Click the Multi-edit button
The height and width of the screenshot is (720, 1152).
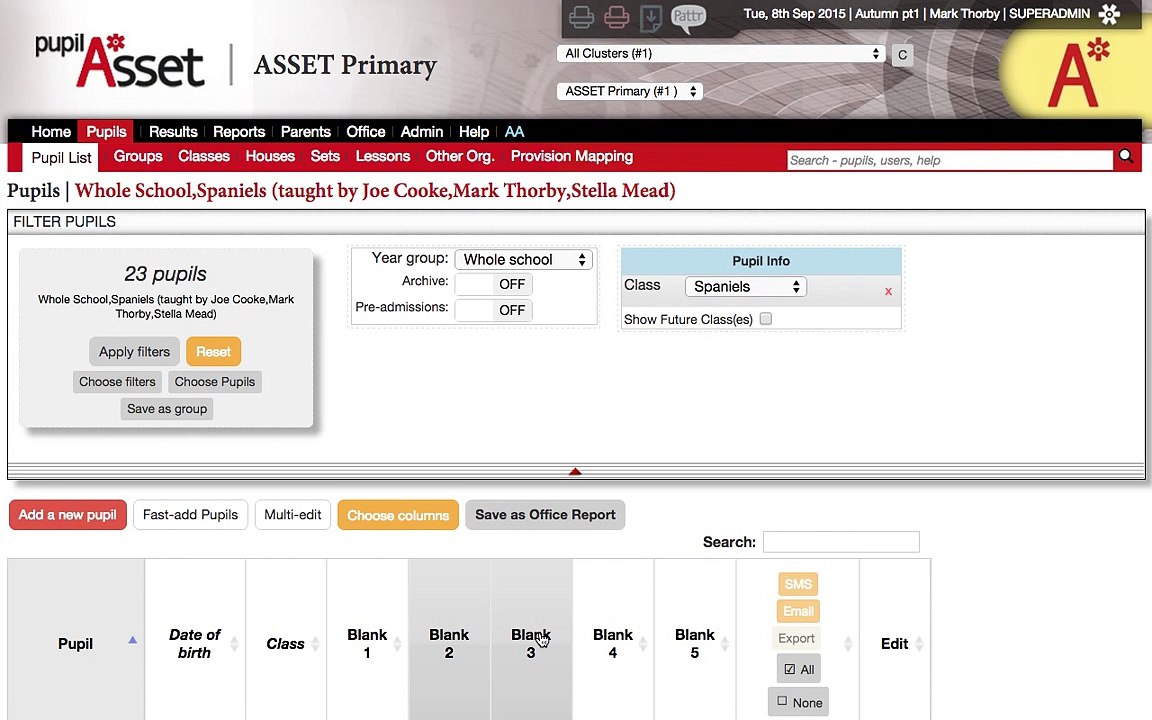[292, 515]
